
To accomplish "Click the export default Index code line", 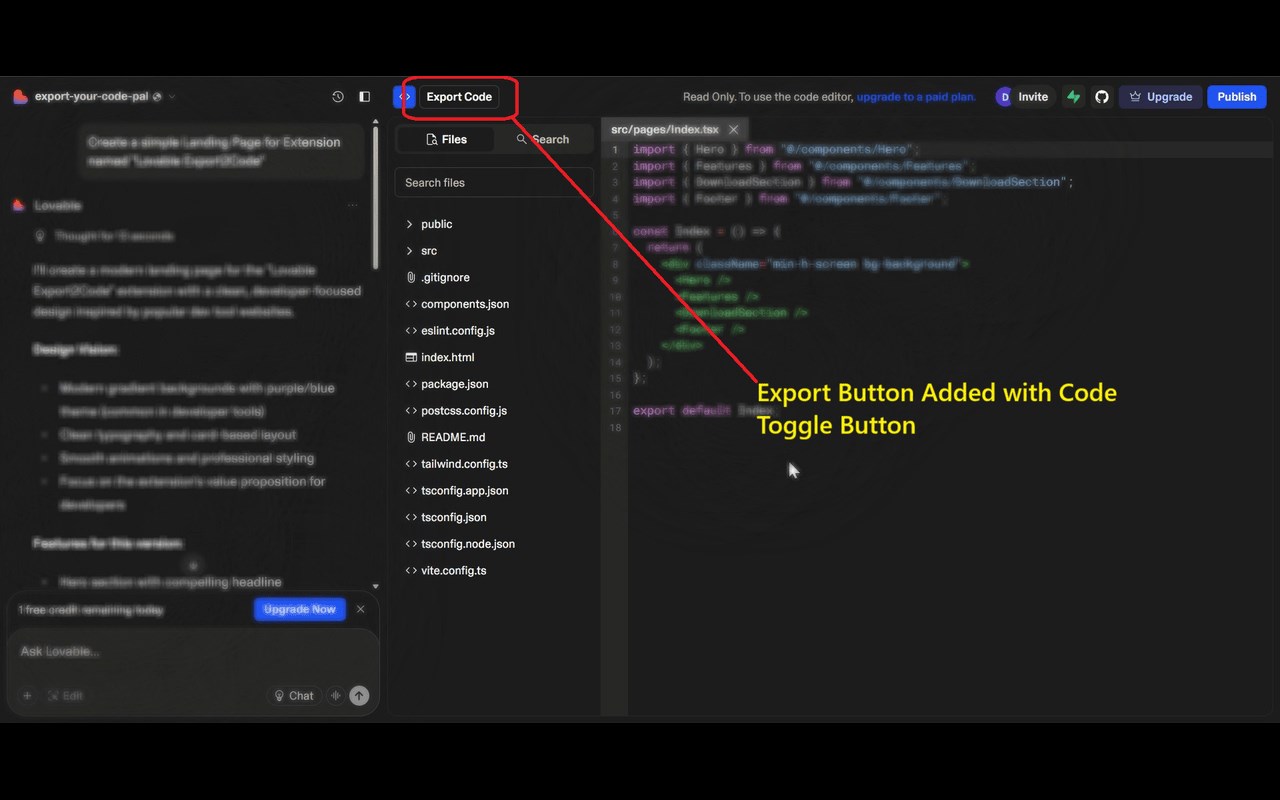I will click(705, 411).
